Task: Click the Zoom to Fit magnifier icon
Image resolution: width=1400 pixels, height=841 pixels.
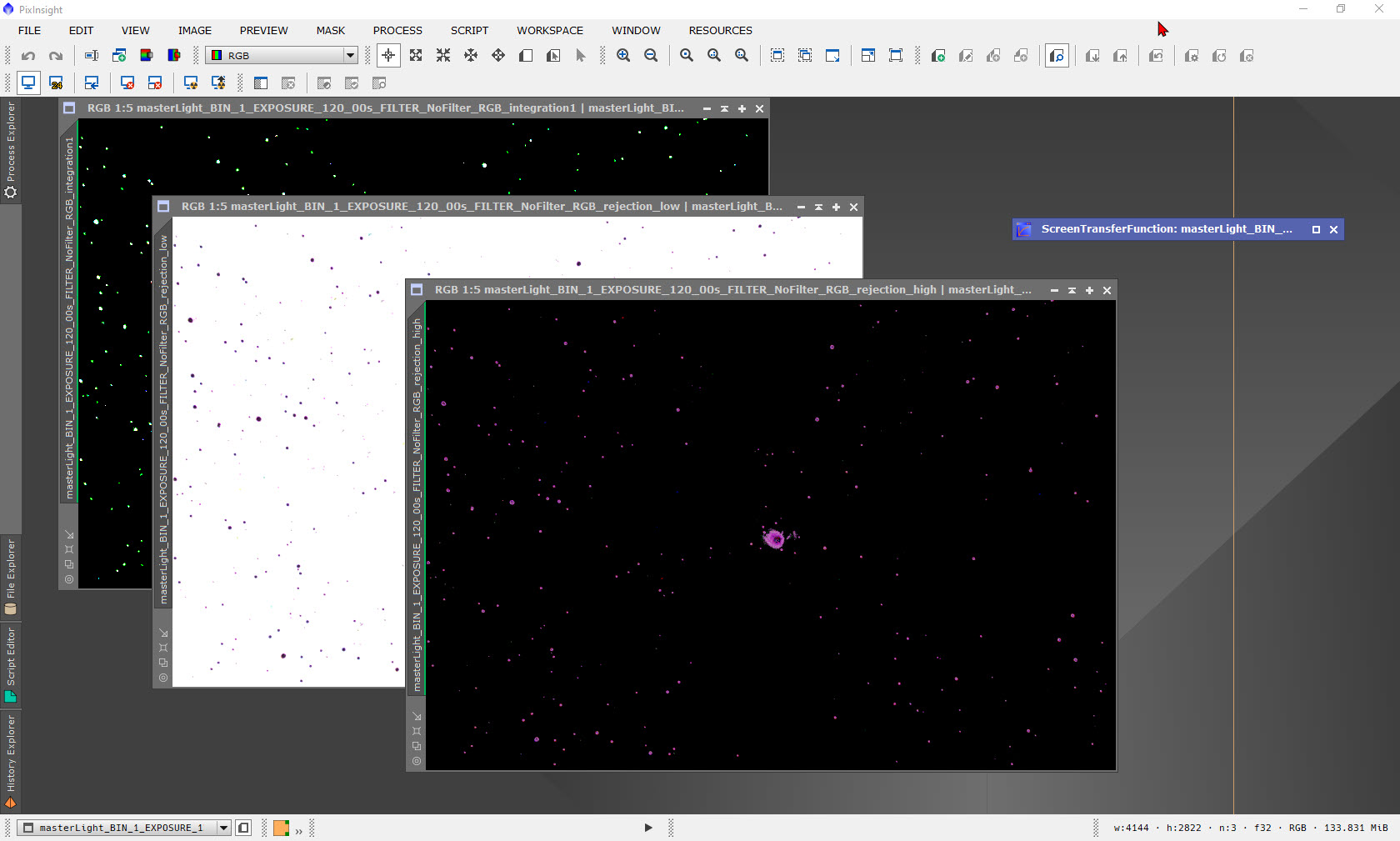Action: click(714, 56)
